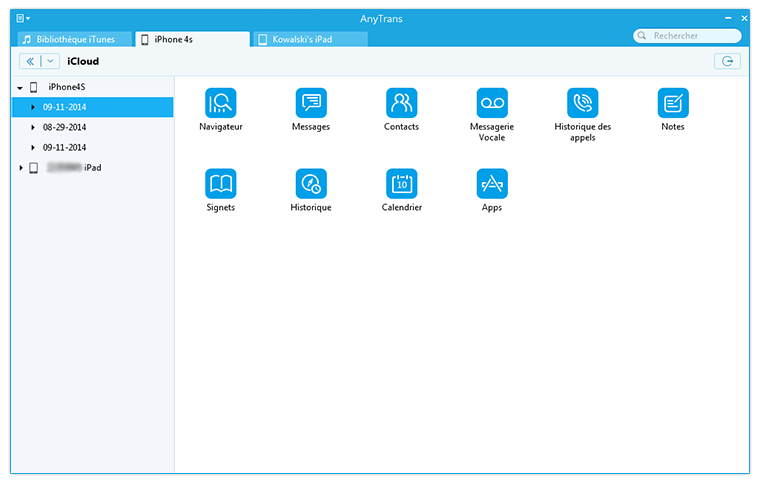
Task: Open the Historique browsing history icon
Action: [311, 184]
